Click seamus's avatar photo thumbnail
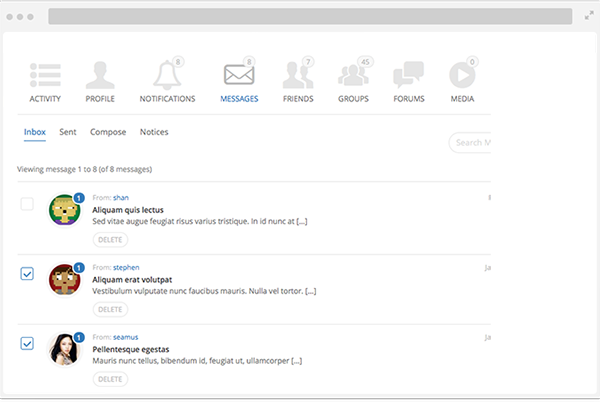The width and height of the screenshot is (600, 402). tap(65, 347)
